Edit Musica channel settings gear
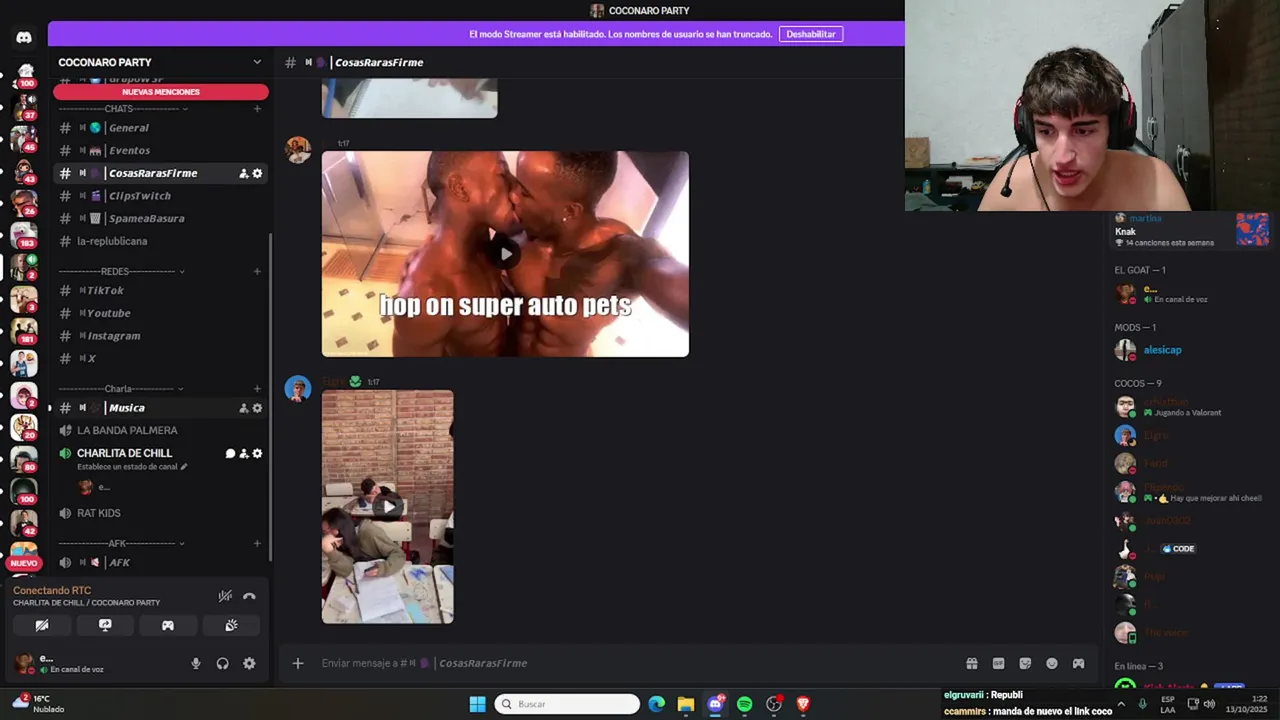1280x720 pixels. point(257,408)
